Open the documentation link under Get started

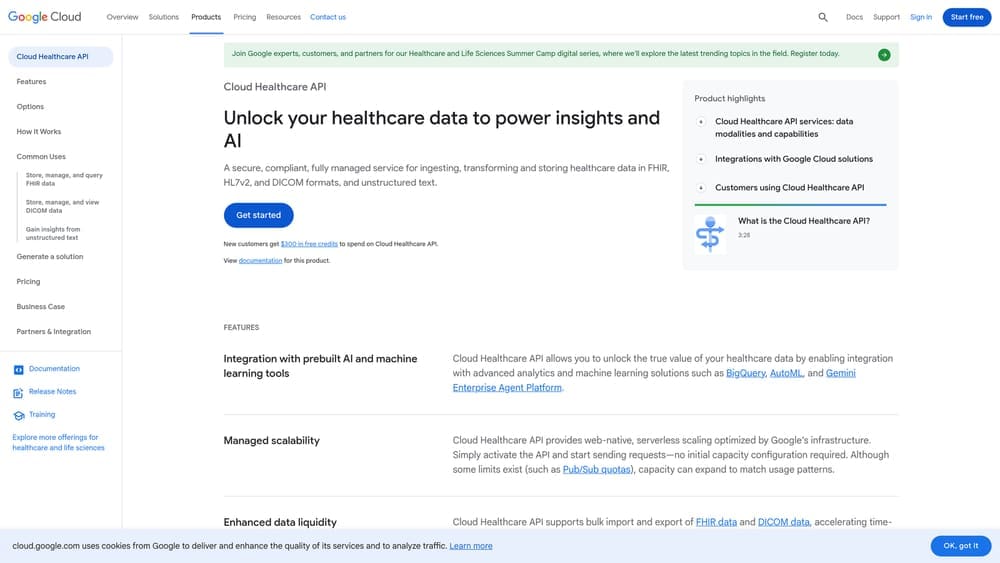260,261
